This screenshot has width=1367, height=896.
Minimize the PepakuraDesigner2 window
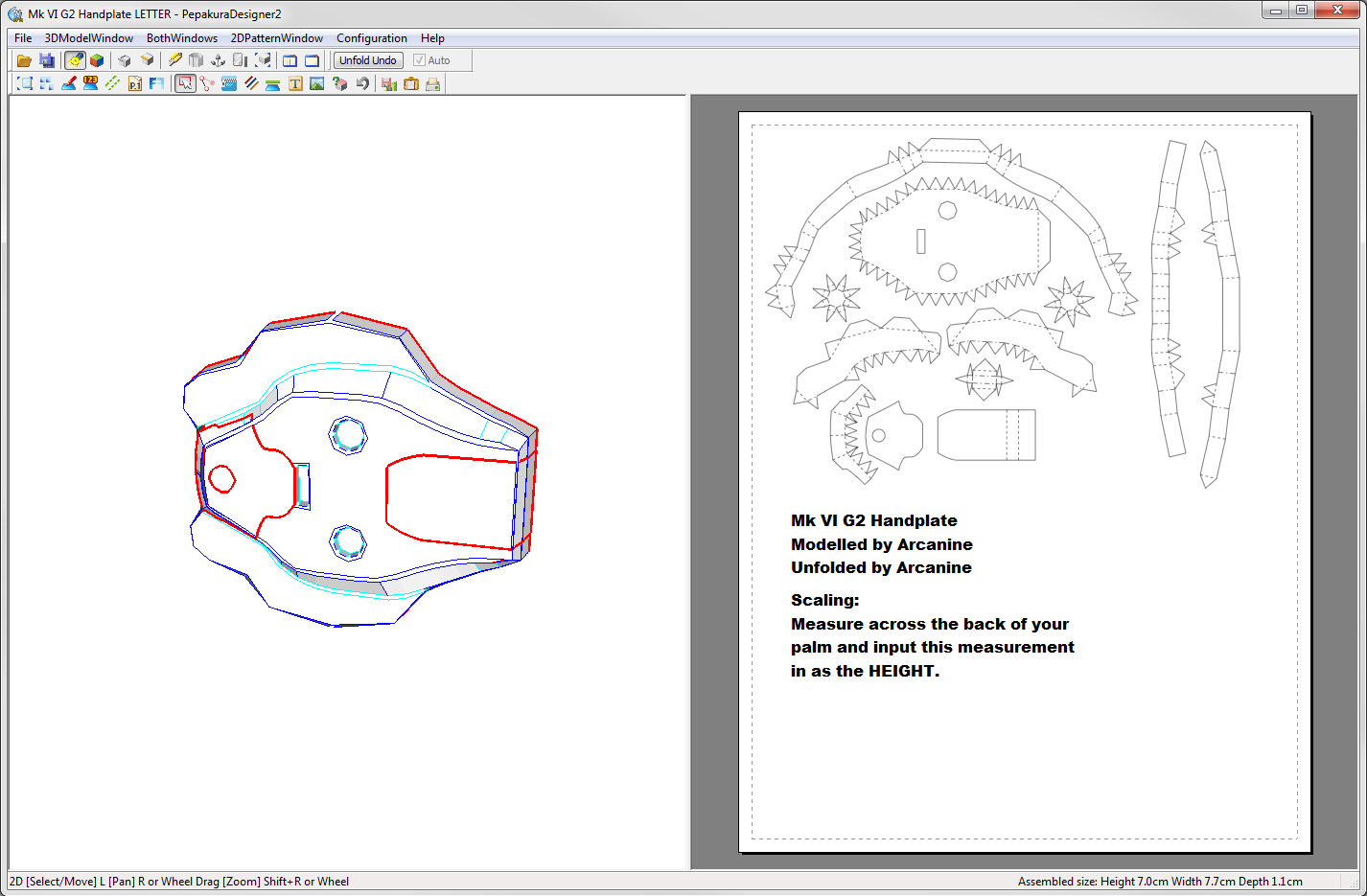pos(1276,11)
